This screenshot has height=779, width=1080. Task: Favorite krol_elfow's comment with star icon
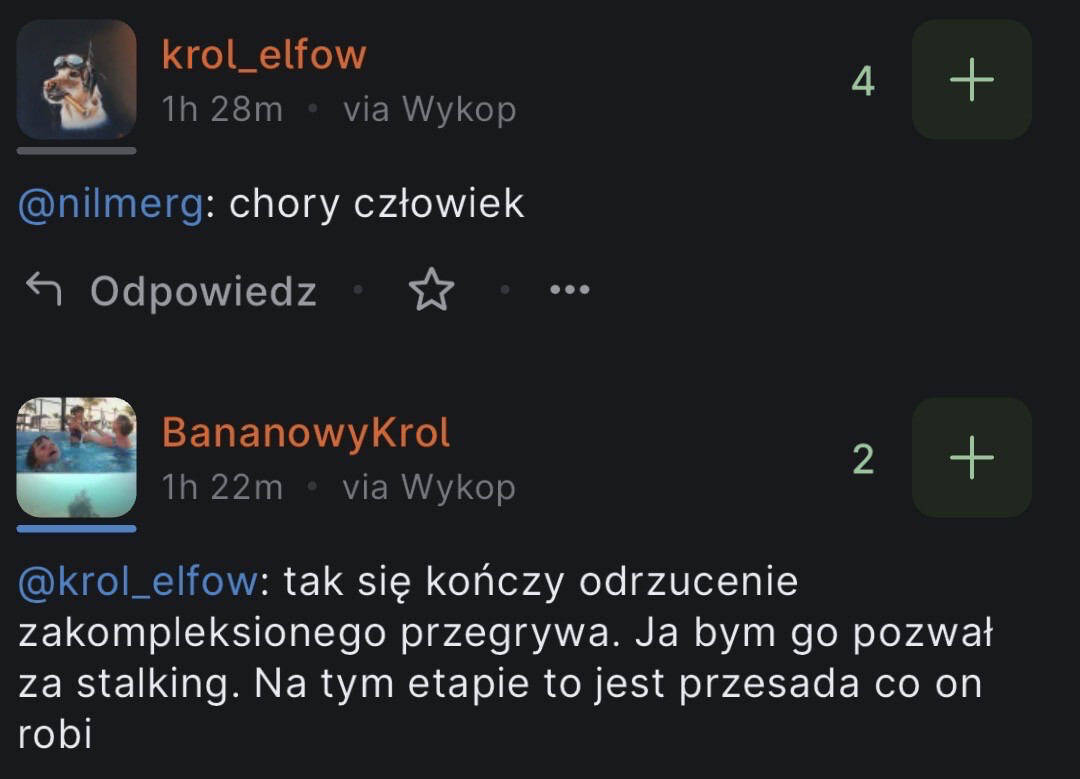tap(431, 289)
